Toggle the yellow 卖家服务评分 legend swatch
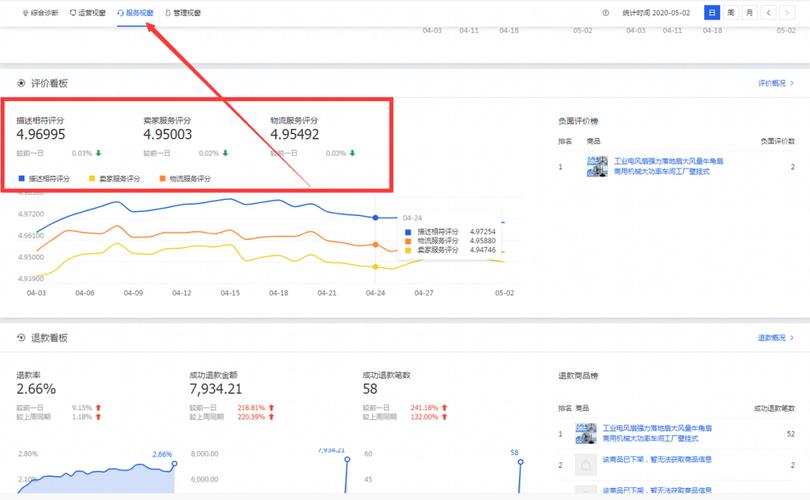Screen dimensions: 810x500 (92, 178)
